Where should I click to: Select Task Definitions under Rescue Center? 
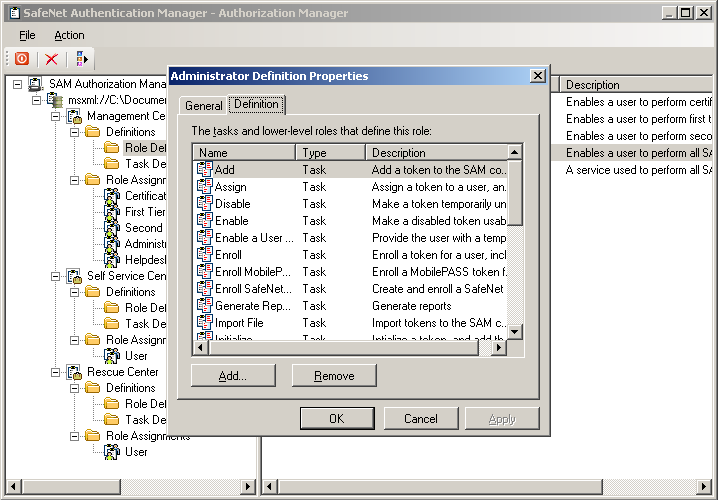coord(146,420)
